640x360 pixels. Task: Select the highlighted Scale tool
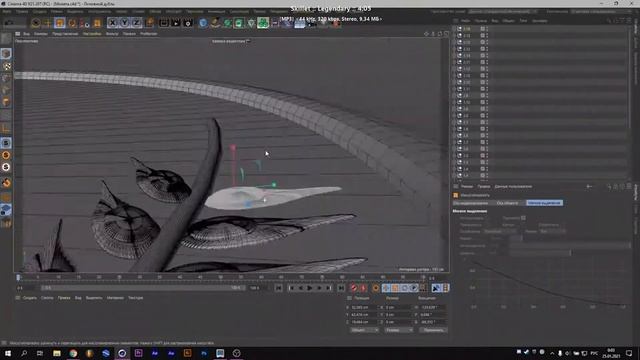[60, 23]
